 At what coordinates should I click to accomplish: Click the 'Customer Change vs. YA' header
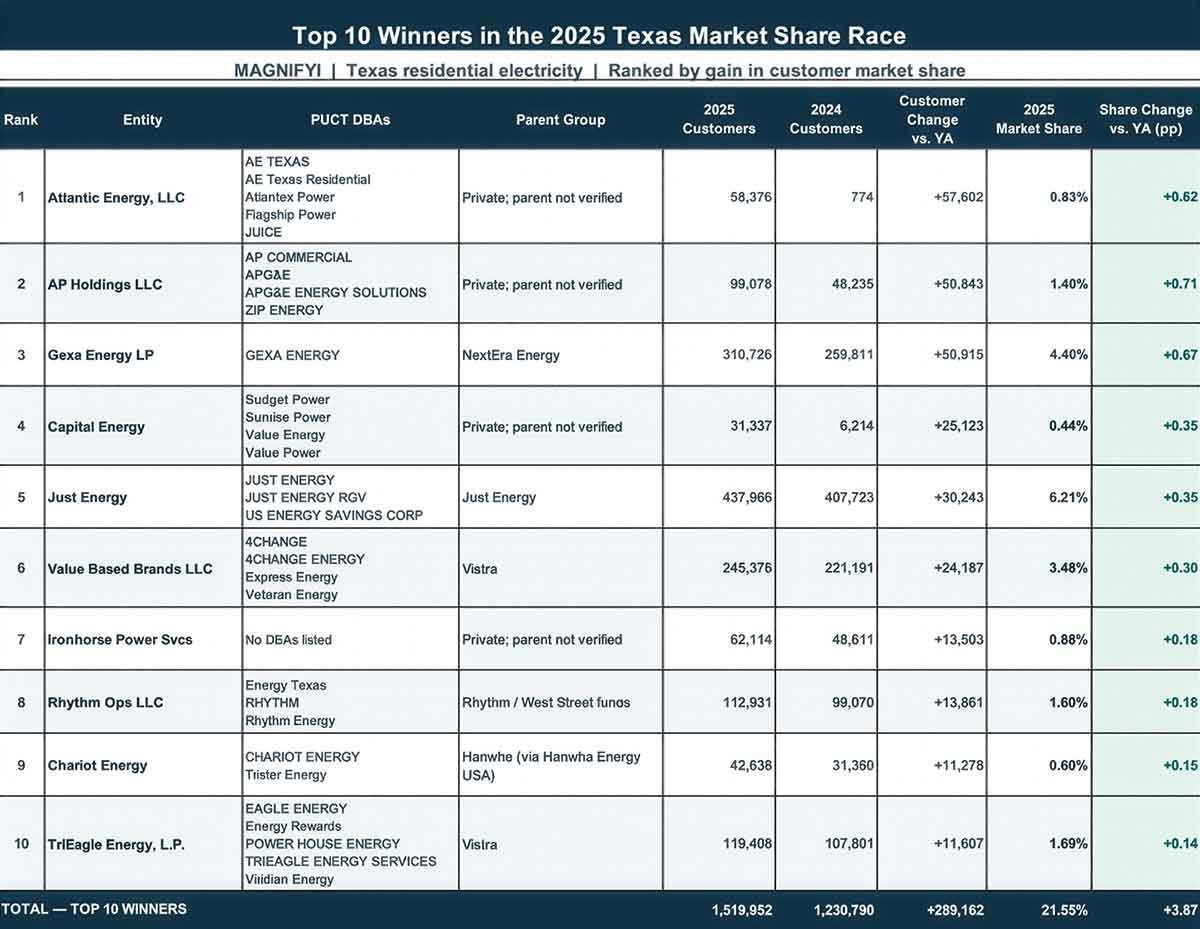click(932, 119)
